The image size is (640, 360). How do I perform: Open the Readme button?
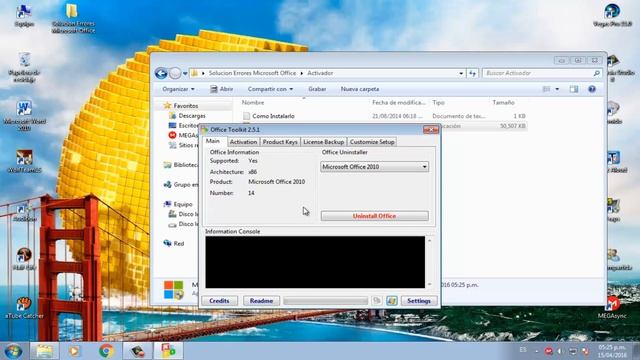[261, 301]
